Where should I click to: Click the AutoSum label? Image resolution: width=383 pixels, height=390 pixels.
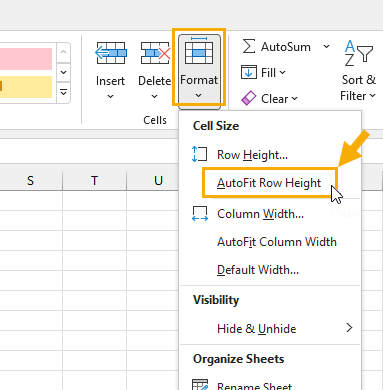(x=286, y=47)
